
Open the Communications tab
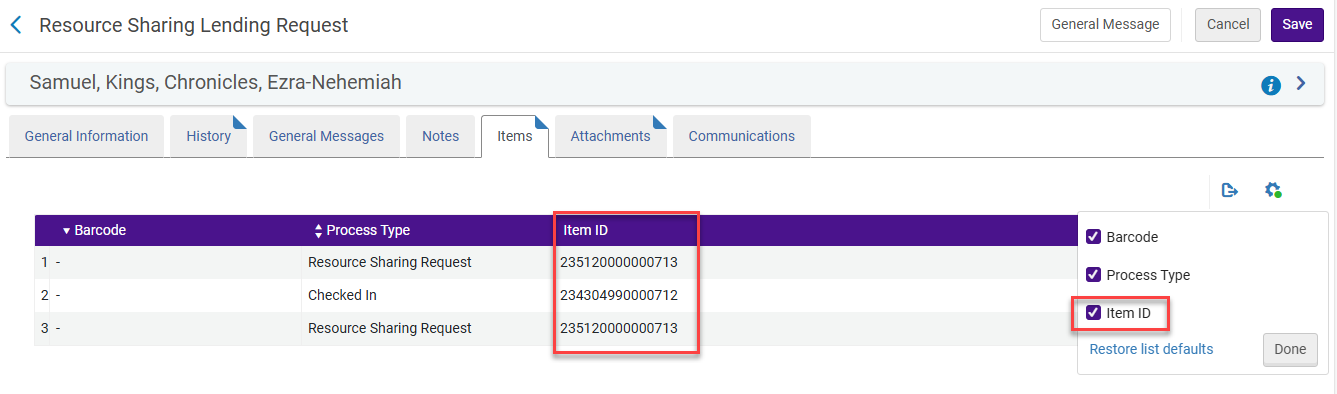pyautogui.click(x=741, y=137)
